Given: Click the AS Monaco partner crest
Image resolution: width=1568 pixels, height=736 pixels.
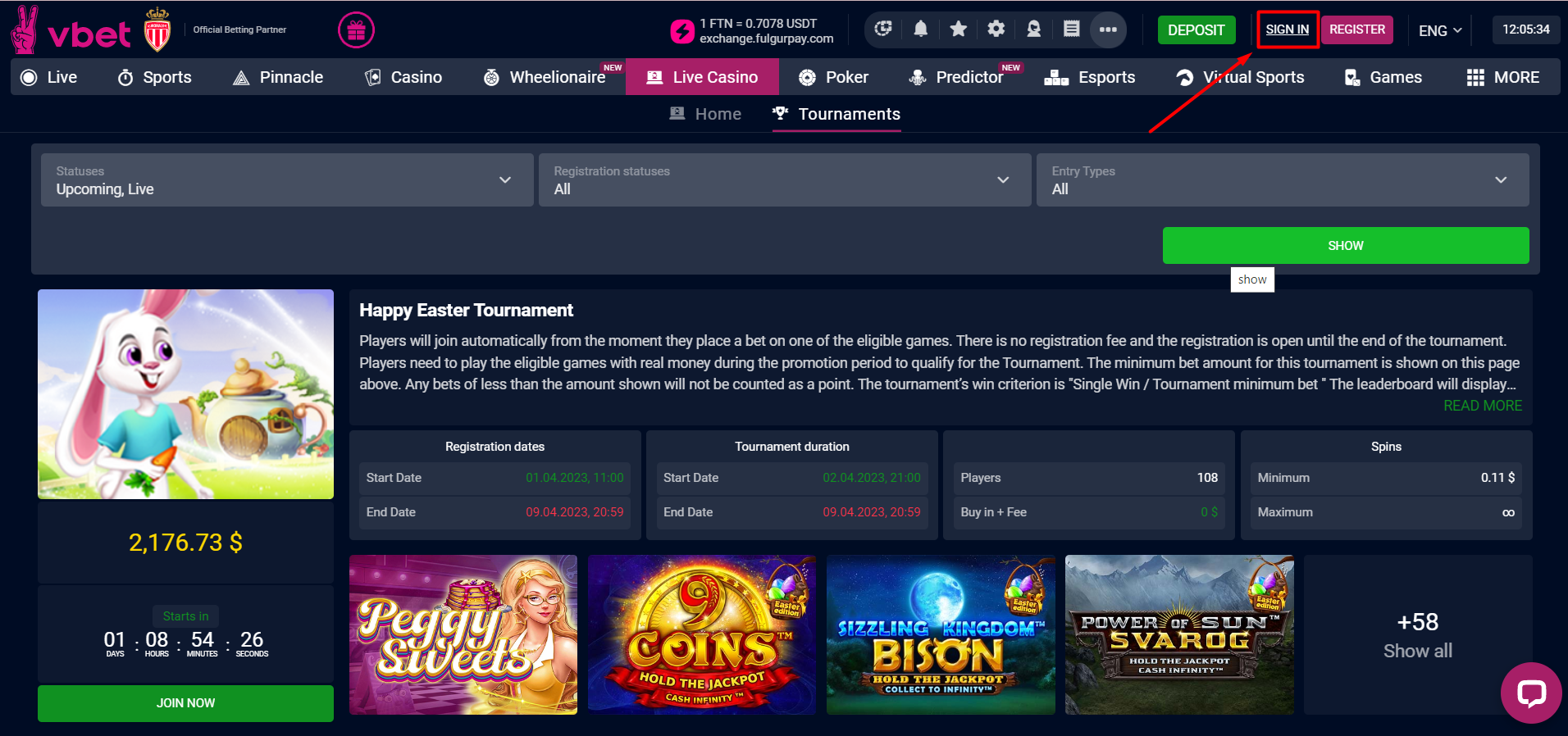Looking at the screenshot, I should [157, 30].
